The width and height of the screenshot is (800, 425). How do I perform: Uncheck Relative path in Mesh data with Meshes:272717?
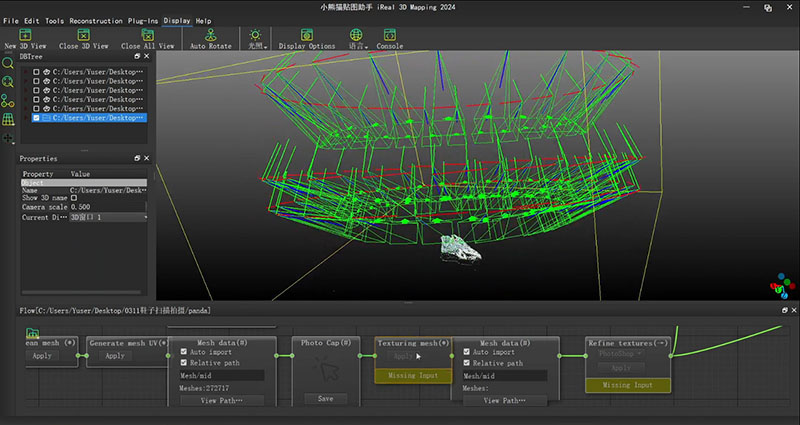[184, 363]
